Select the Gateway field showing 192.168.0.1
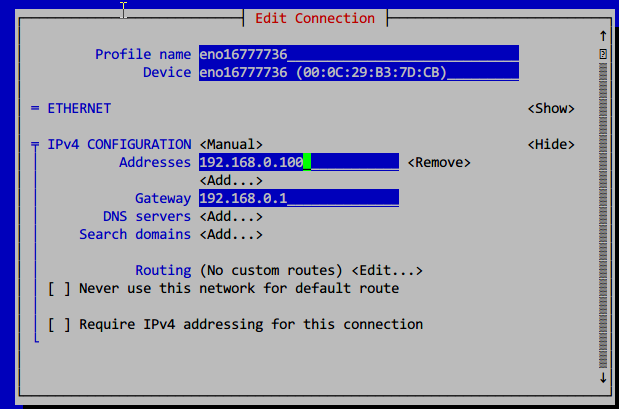Screen dimensions: 619x409 298,198
